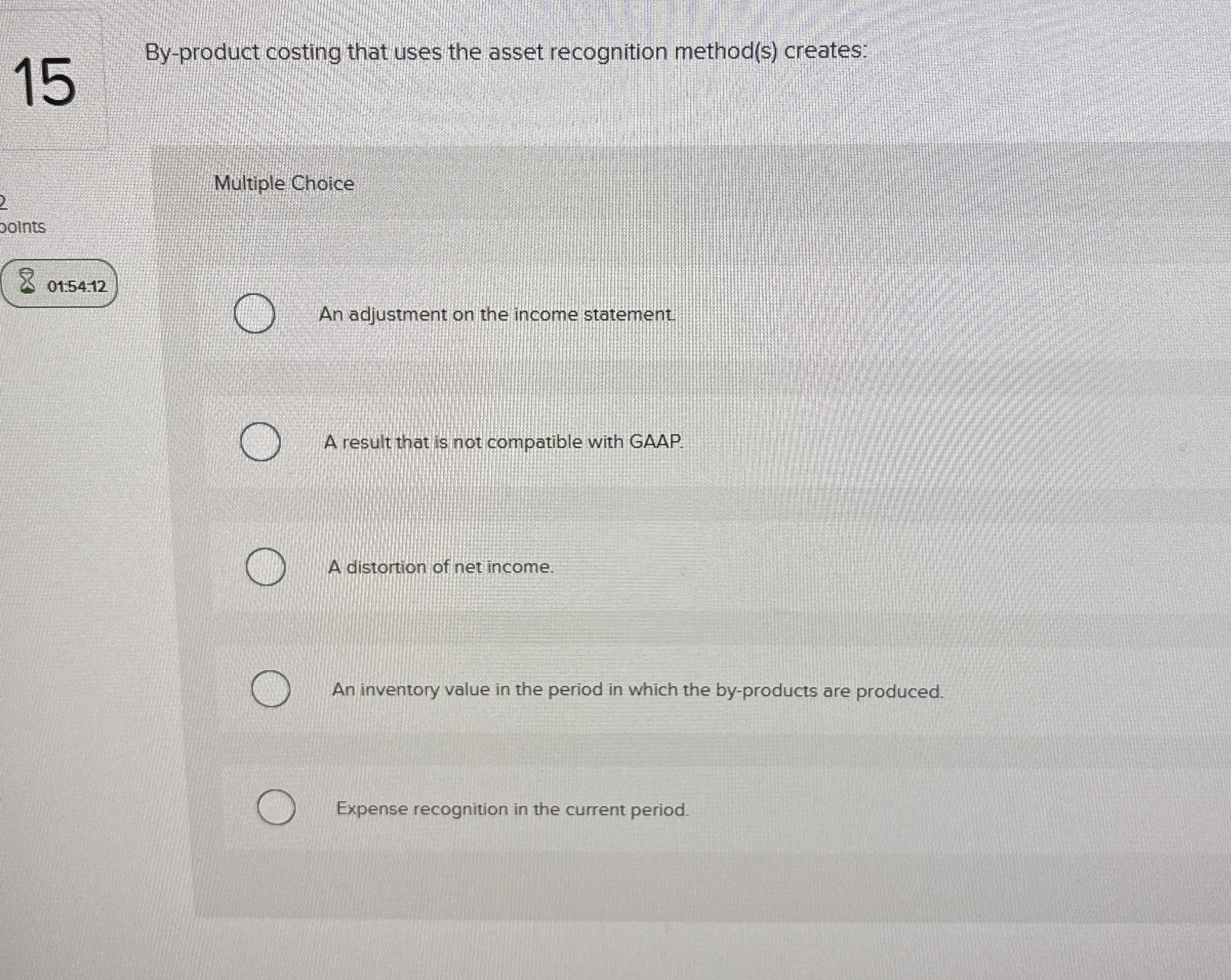Select the 'A distortion of net income' option
This screenshot has height=980, width=1231.
[266, 568]
